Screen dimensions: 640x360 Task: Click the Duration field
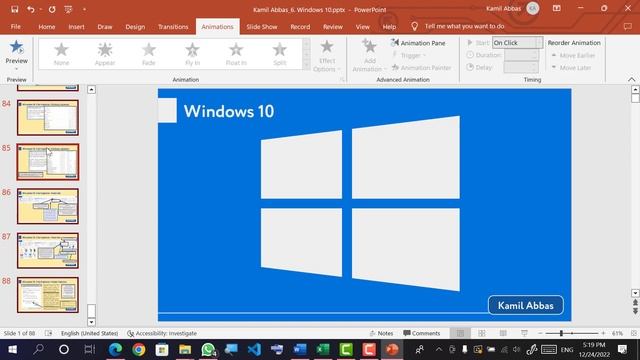coord(522,55)
